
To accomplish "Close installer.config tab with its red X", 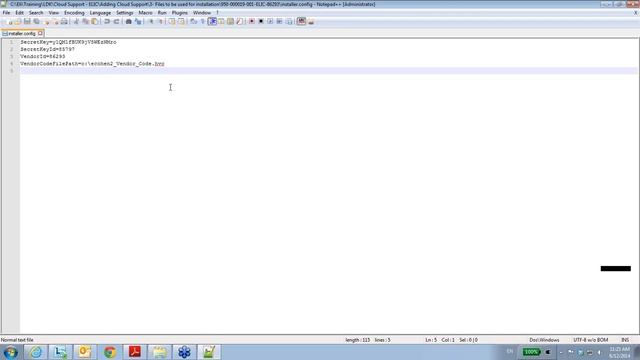I will [40, 33].
